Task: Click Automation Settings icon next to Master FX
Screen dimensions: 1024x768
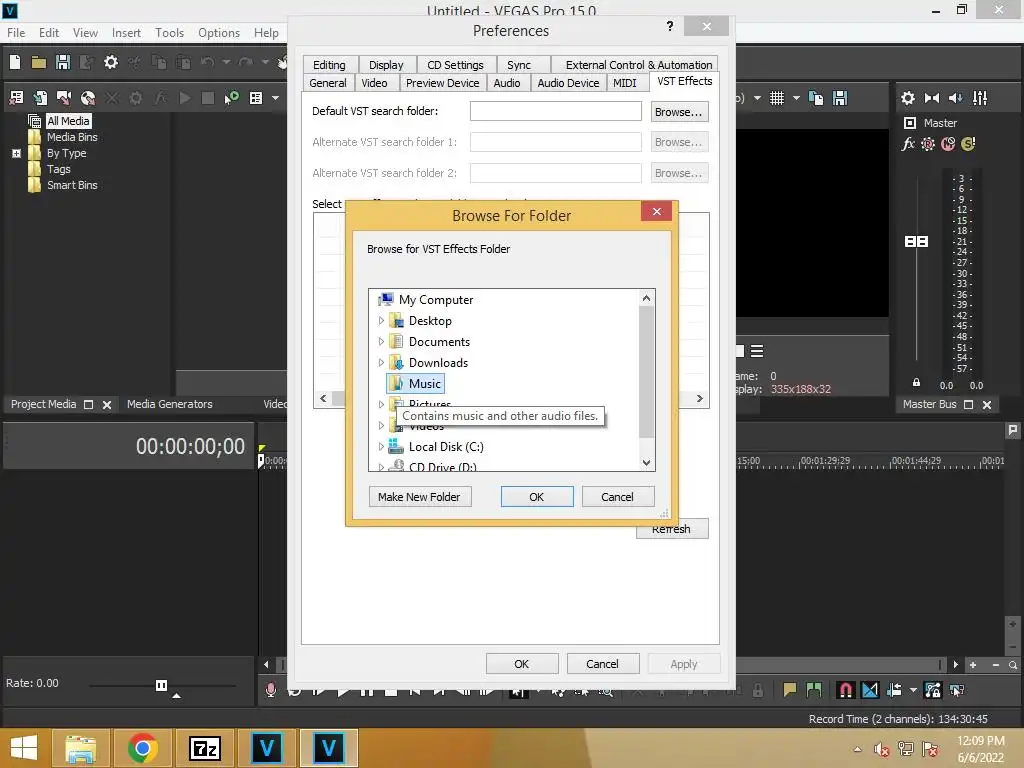Action: pos(928,144)
